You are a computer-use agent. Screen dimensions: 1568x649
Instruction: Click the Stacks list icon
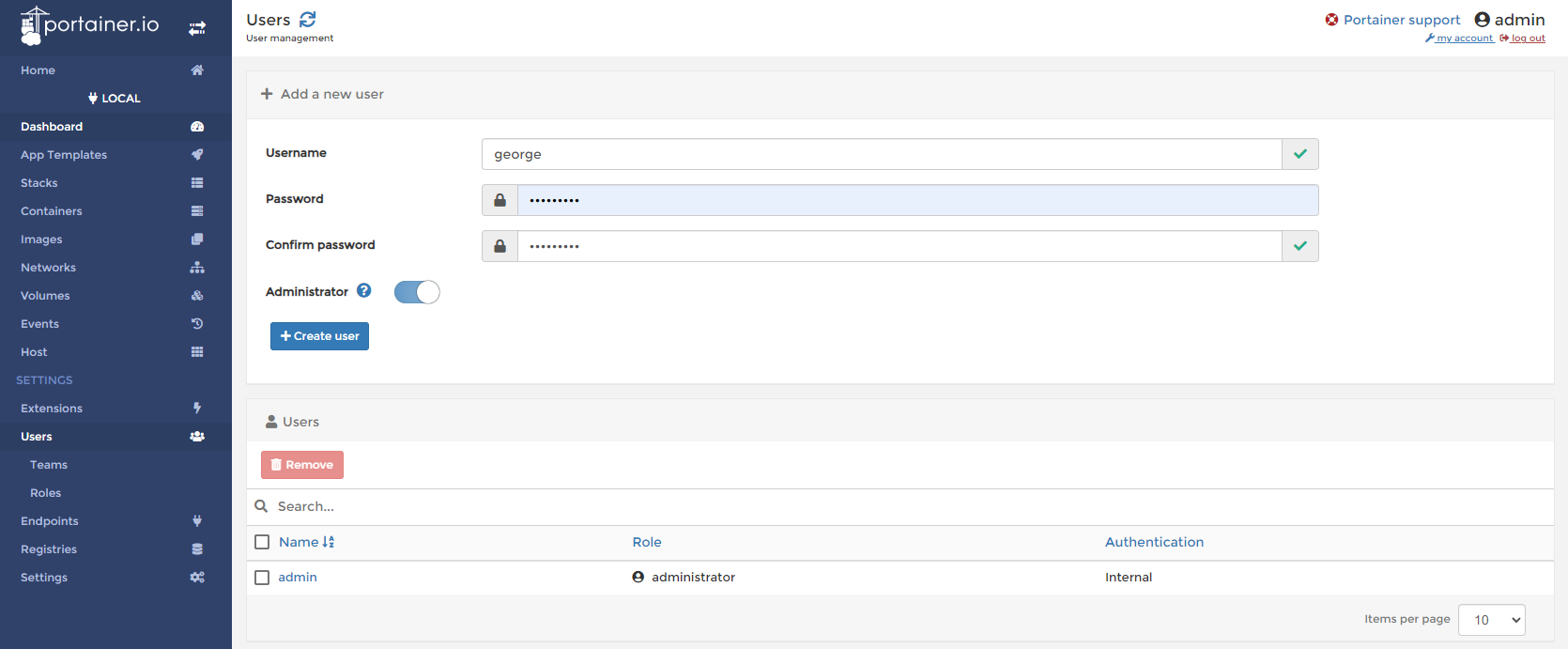point(197,183)
